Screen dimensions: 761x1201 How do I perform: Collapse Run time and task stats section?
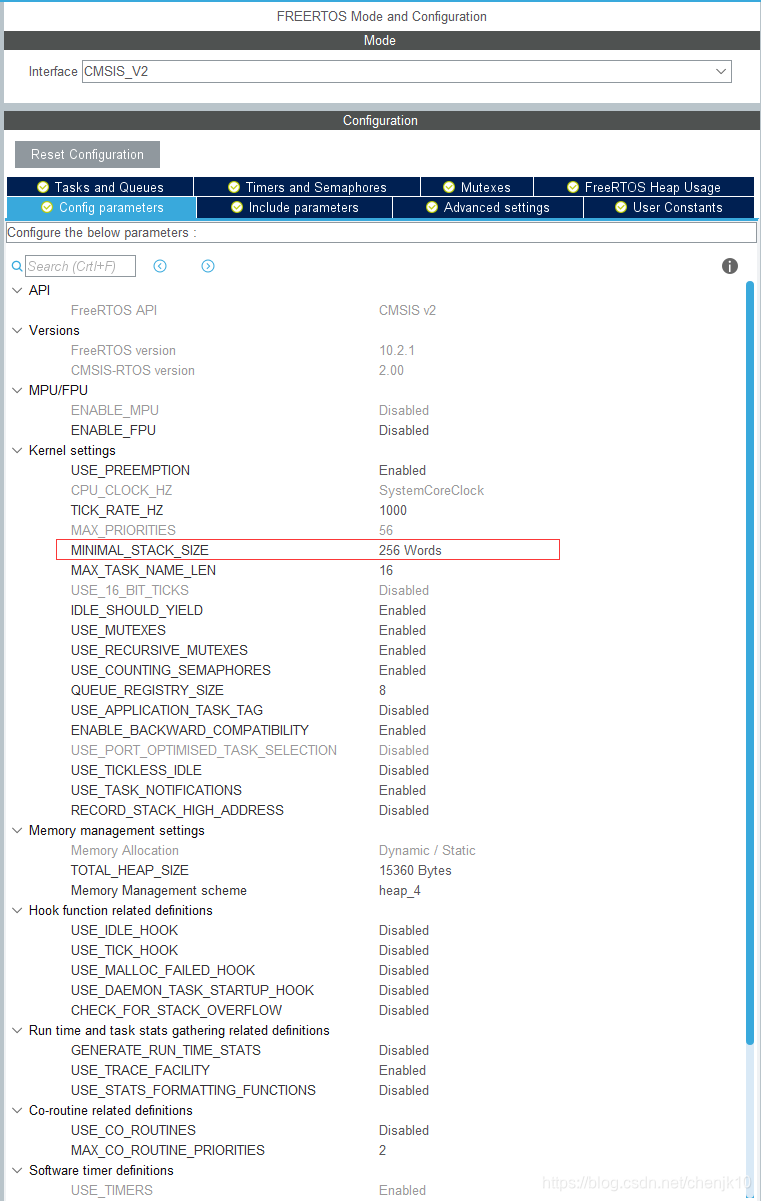[x=16, y=1030]
